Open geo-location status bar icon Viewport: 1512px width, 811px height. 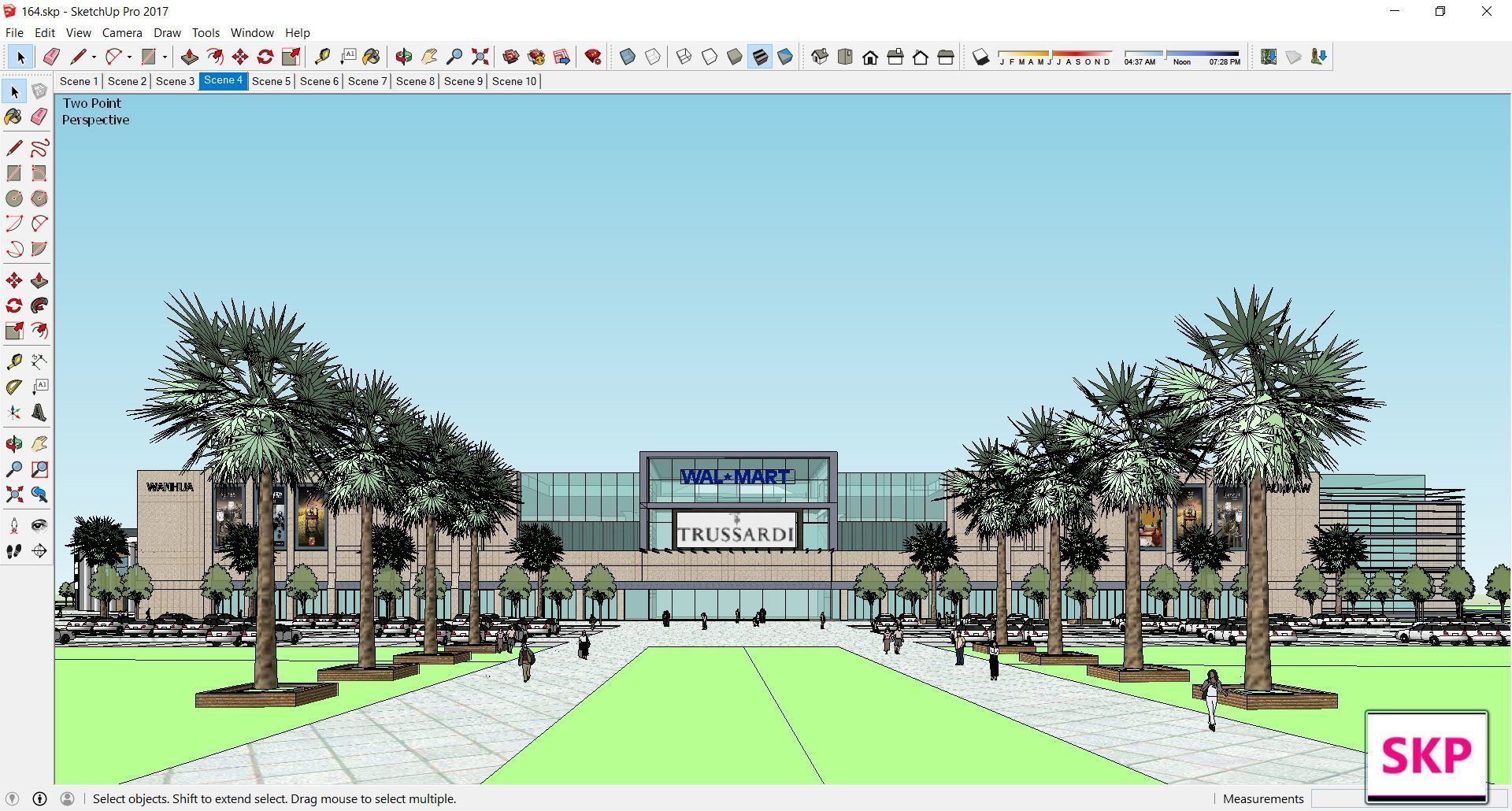pyautogui.click(x=12, y=798)
